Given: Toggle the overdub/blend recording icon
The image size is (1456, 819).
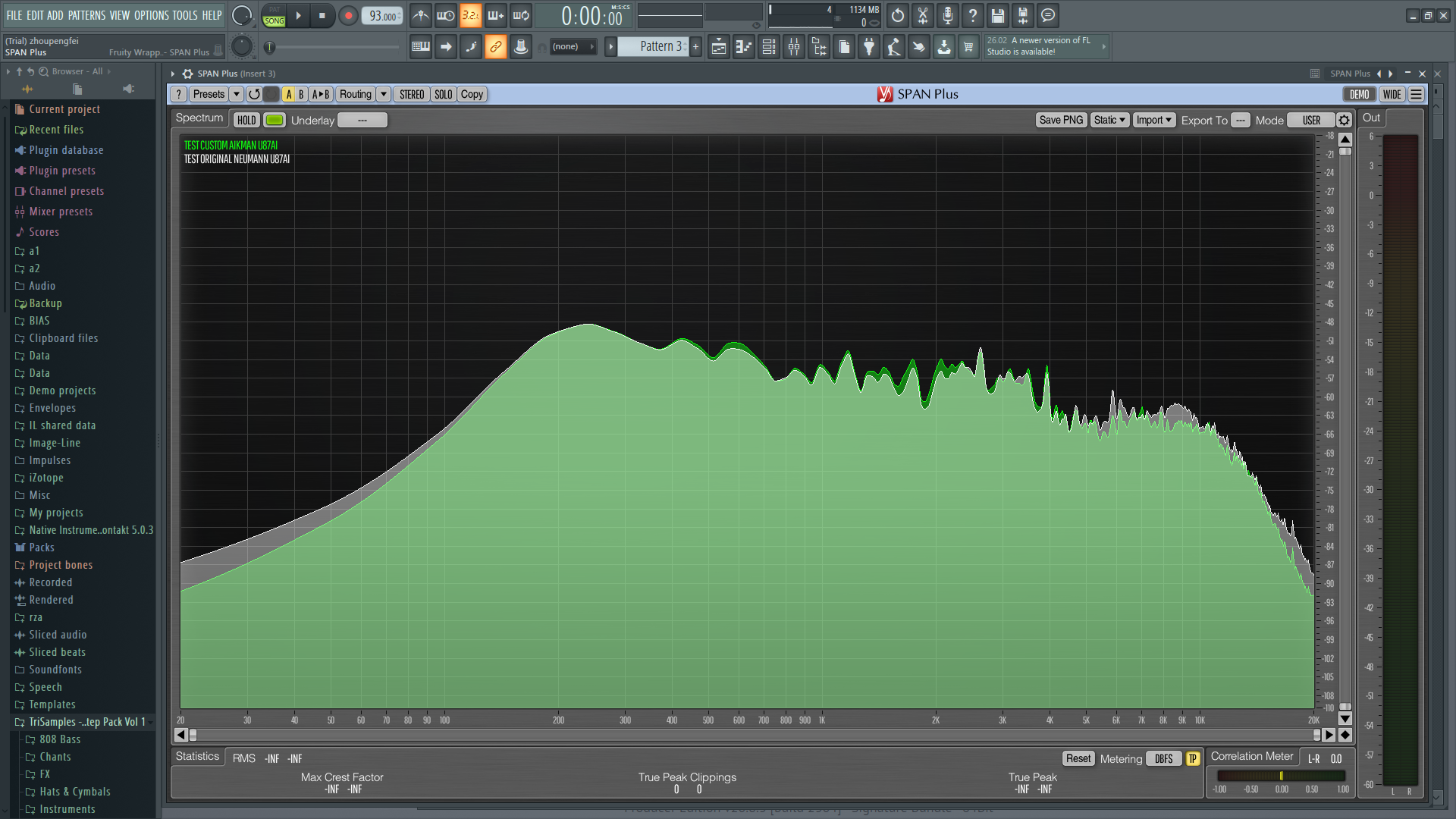Looking at the screenshot, I should tap(496, 15).
